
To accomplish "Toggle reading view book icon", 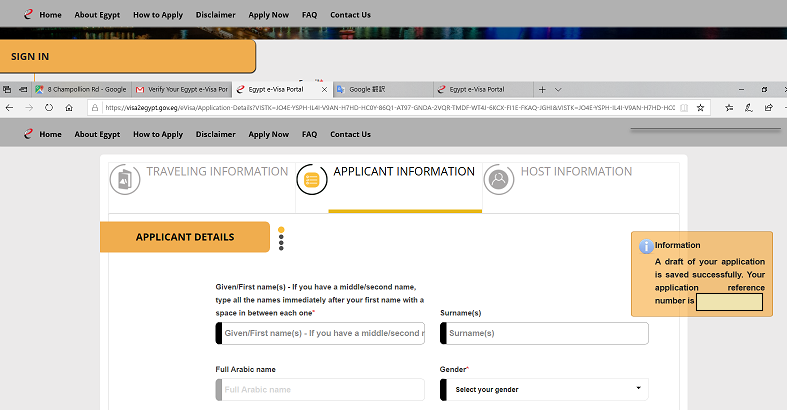I will pos(684,107).
